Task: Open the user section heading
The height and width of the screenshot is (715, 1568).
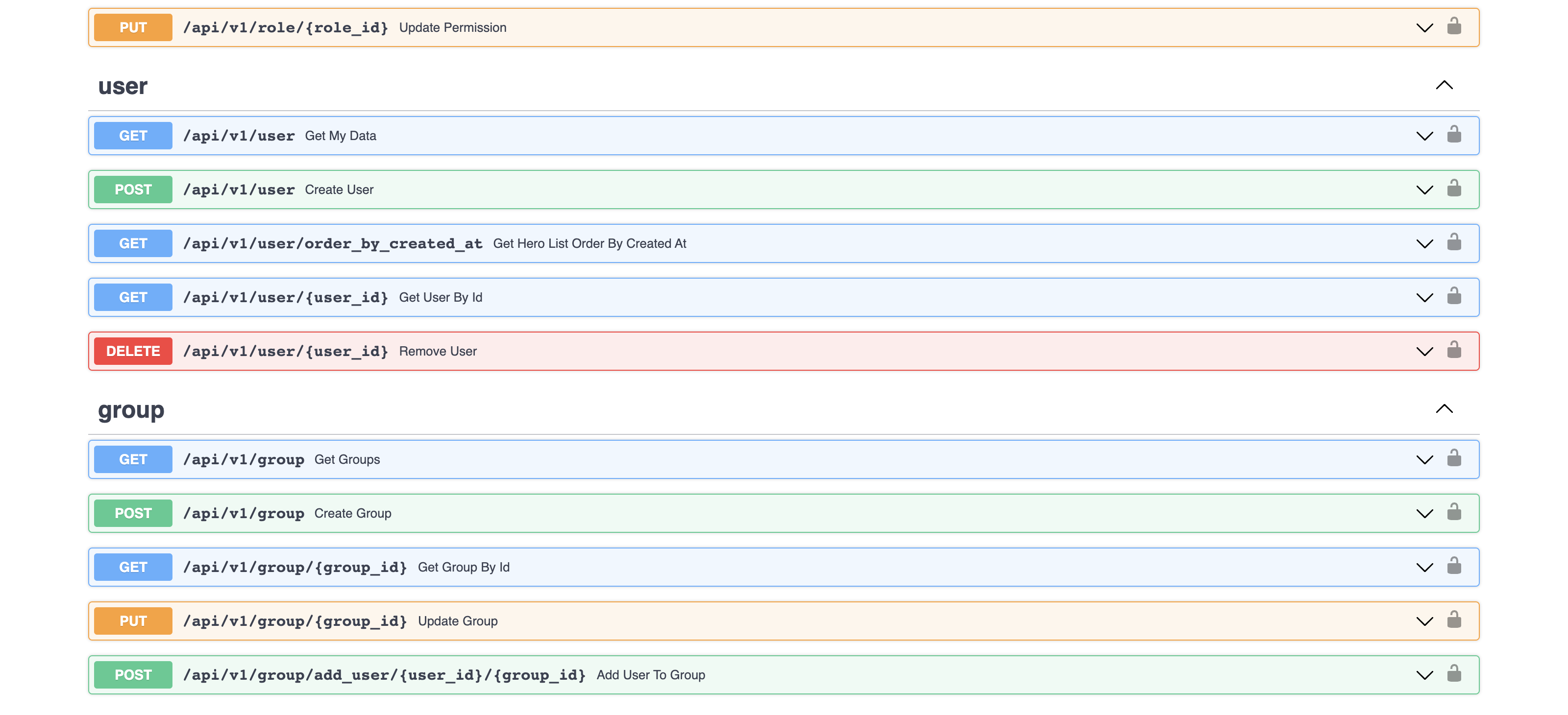Action: pos(123,86)
